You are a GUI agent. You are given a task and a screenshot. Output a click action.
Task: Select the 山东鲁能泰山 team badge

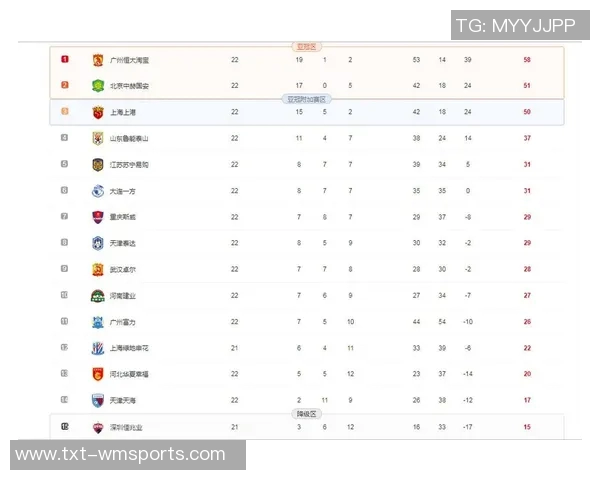coord(97,138)
